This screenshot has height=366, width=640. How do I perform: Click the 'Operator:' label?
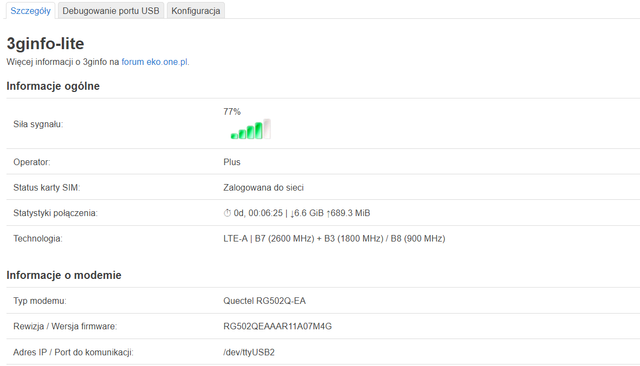pos(31,162)
